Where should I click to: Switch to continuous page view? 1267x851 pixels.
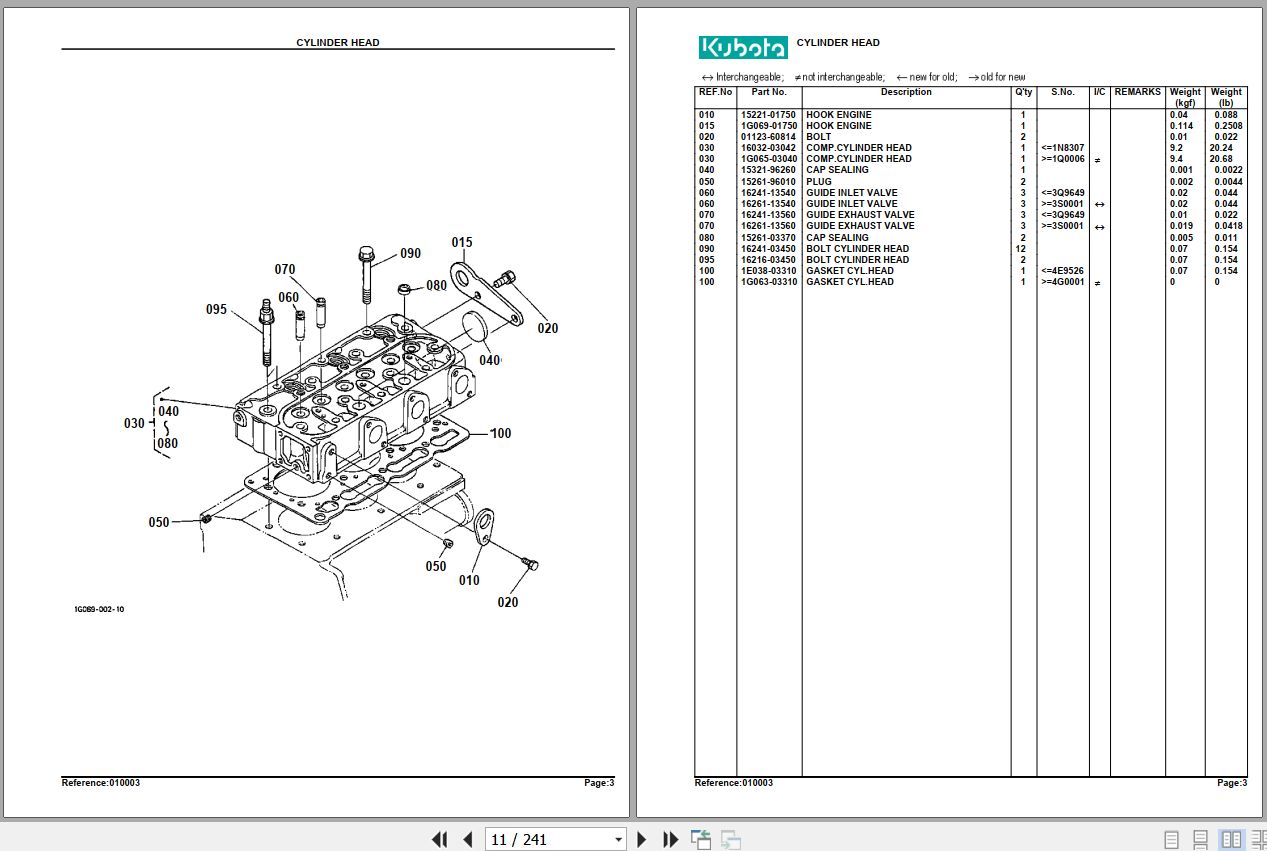click(x=1201, y=839)
